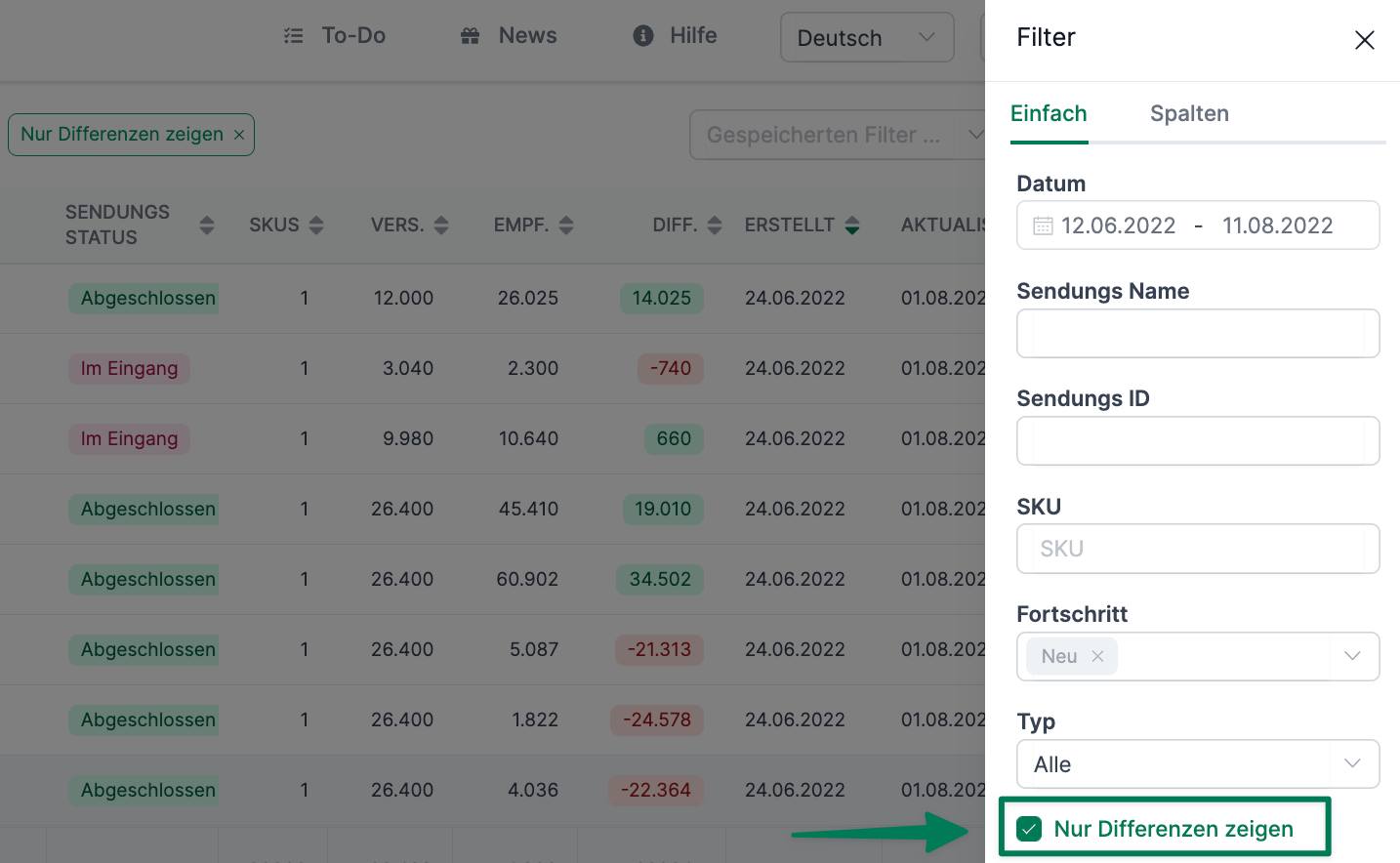Switch to the Spalten tab
1400x863 pixels.
pyautogui.click(x=1189, y=114)
